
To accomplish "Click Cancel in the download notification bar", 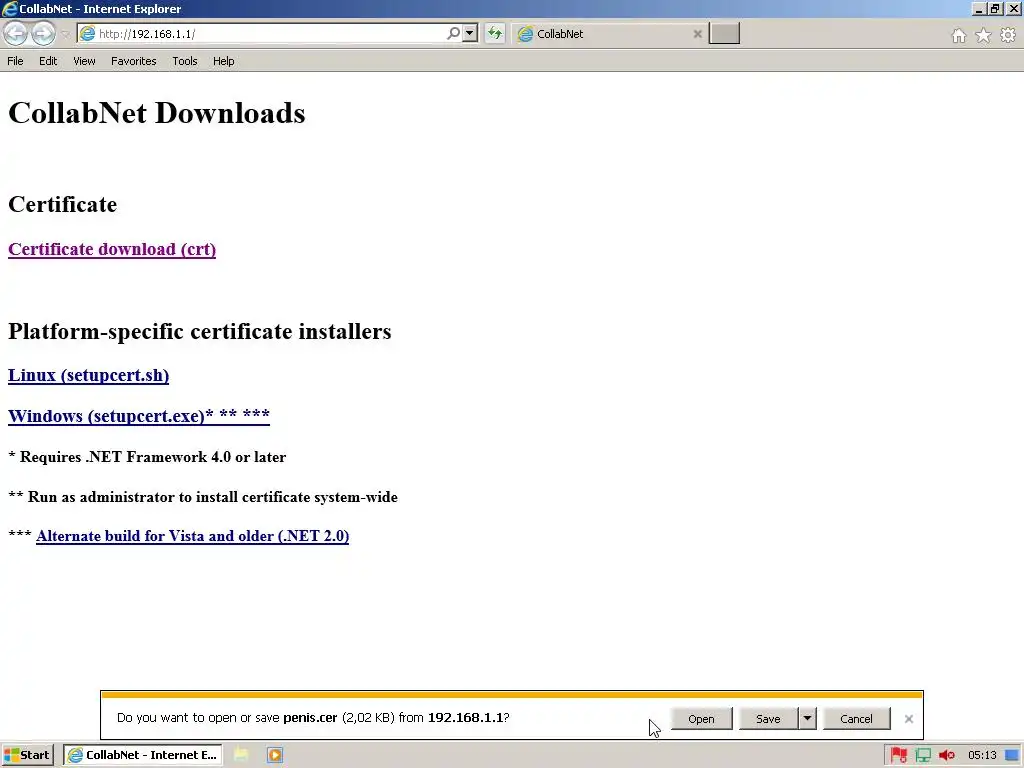I will (856, 718).
